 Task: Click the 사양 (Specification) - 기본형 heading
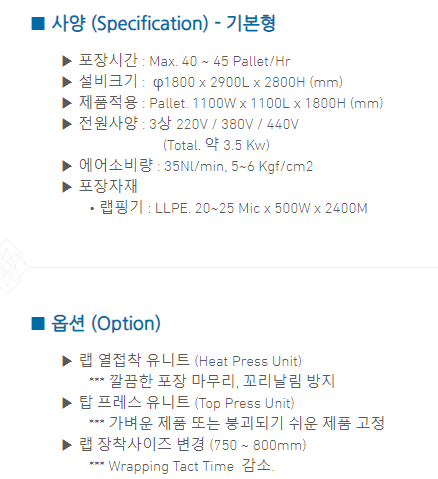(x=163, y=24)
